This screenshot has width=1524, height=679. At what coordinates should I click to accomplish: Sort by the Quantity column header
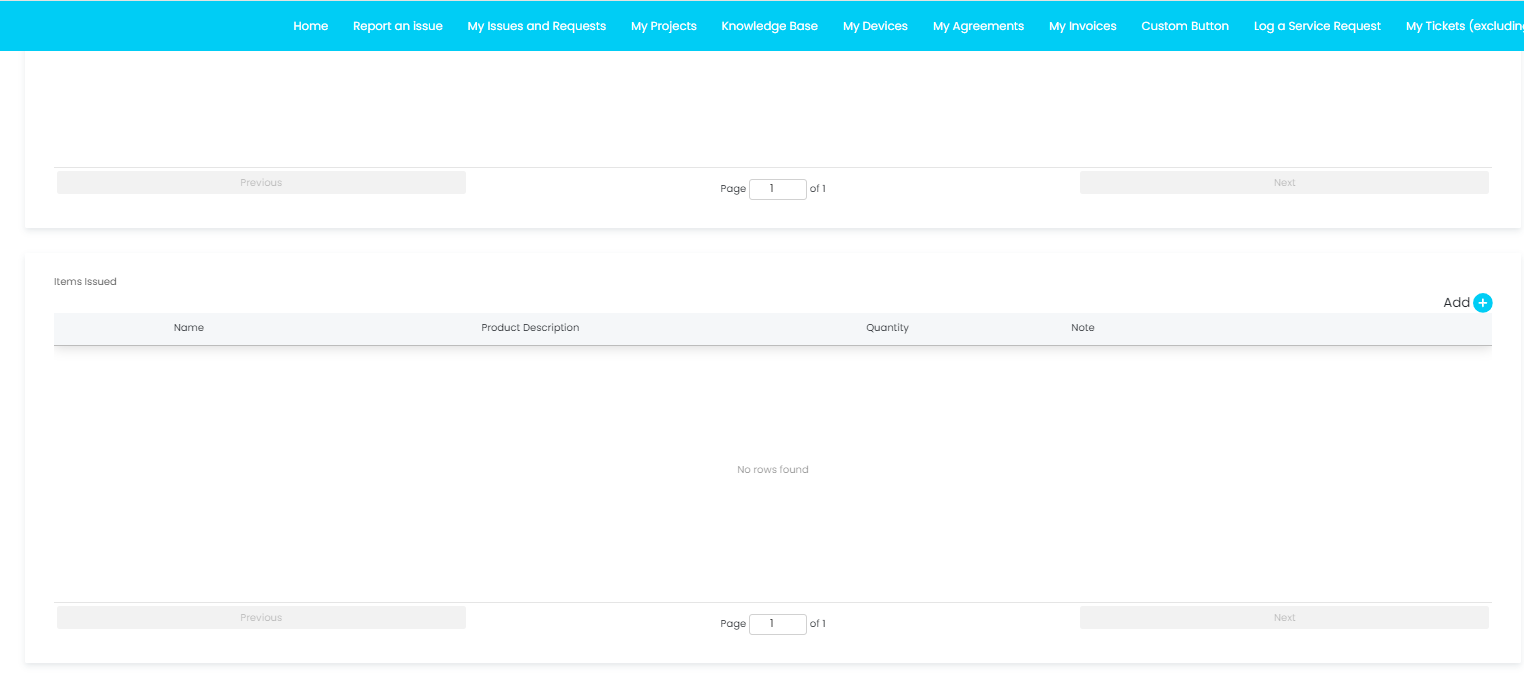(887, 328)
